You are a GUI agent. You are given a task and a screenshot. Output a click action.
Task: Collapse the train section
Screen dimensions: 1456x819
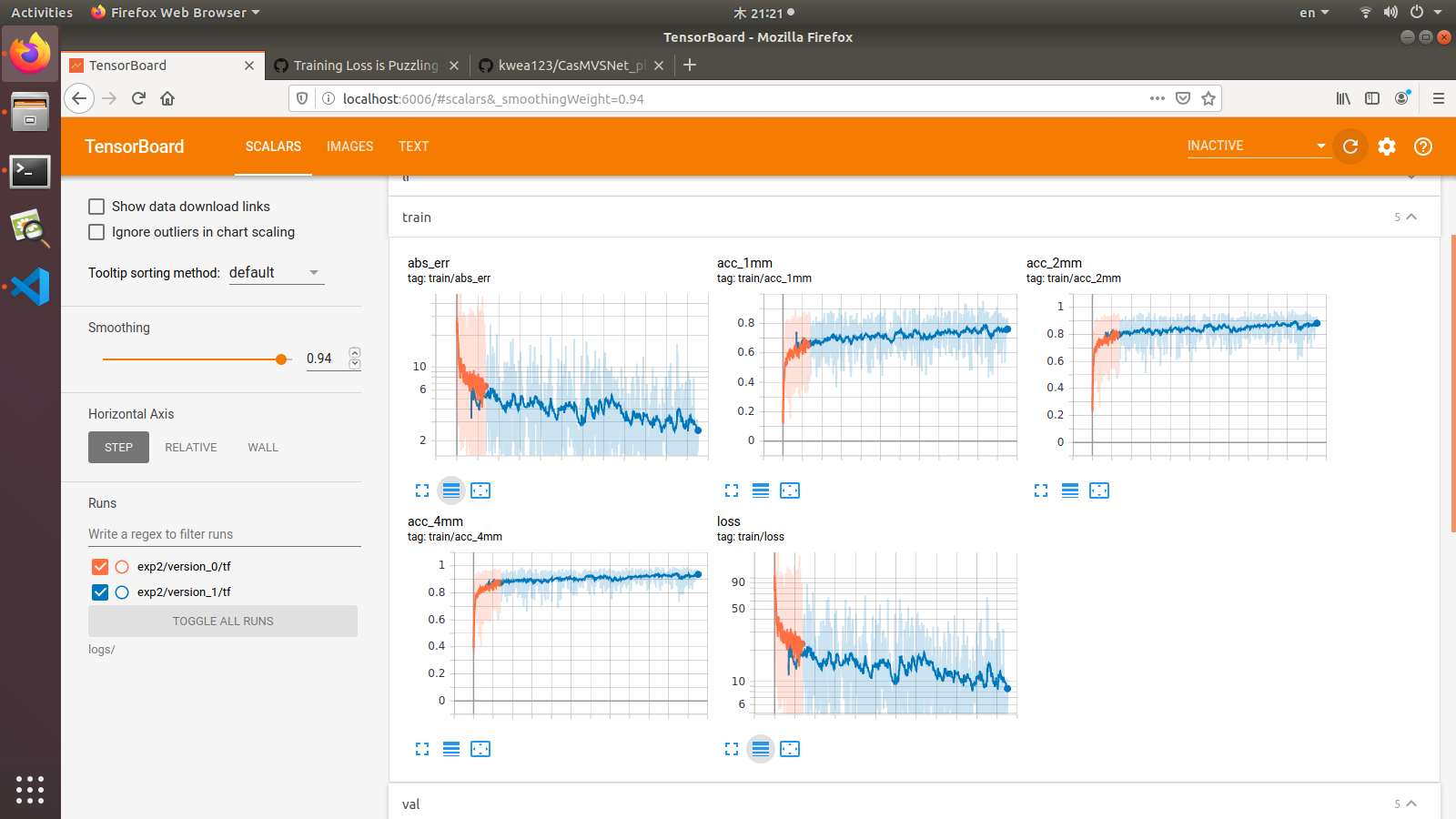tap(1411, 217)
